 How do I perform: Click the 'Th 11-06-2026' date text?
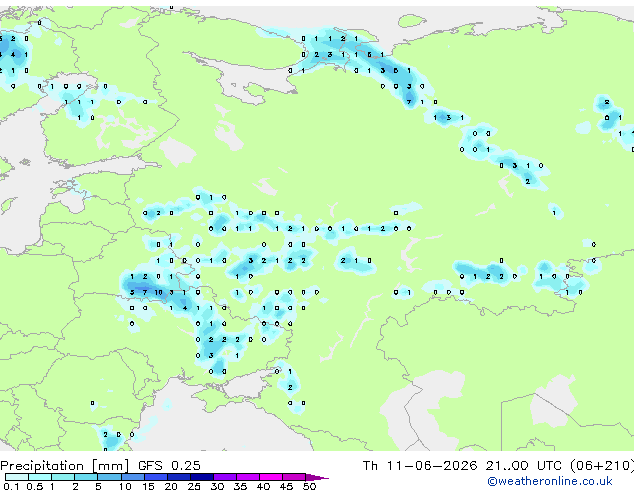tap(420, 466)
